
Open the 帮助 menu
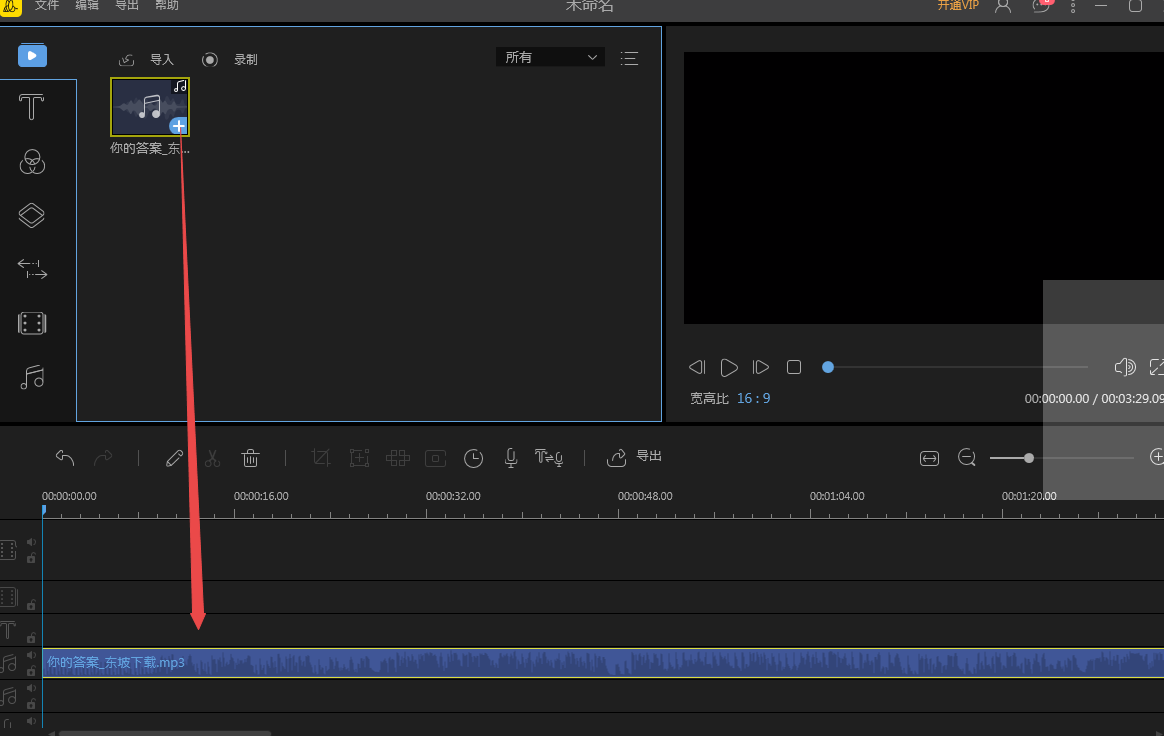pyautogui.click(x=167, y=6)
